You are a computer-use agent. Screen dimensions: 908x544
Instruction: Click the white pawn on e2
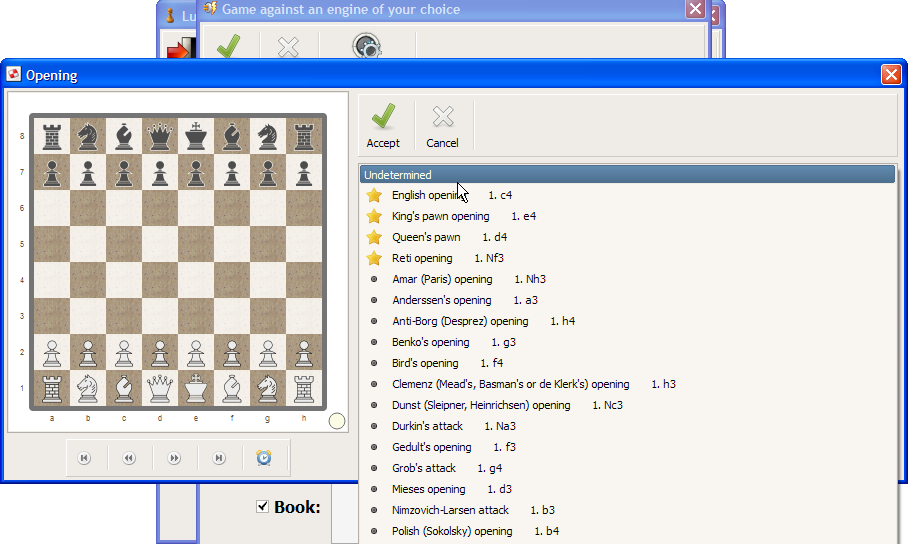(x=196, y=353)
